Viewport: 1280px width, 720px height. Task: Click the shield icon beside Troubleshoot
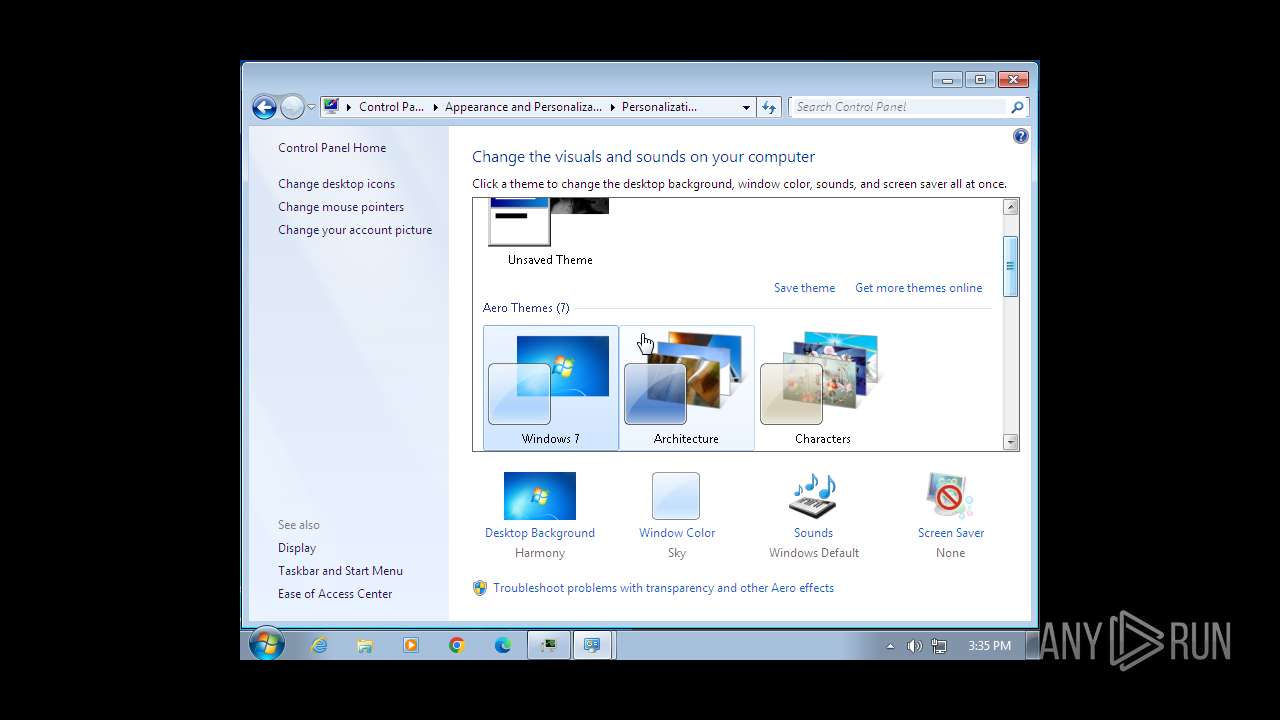480,588
